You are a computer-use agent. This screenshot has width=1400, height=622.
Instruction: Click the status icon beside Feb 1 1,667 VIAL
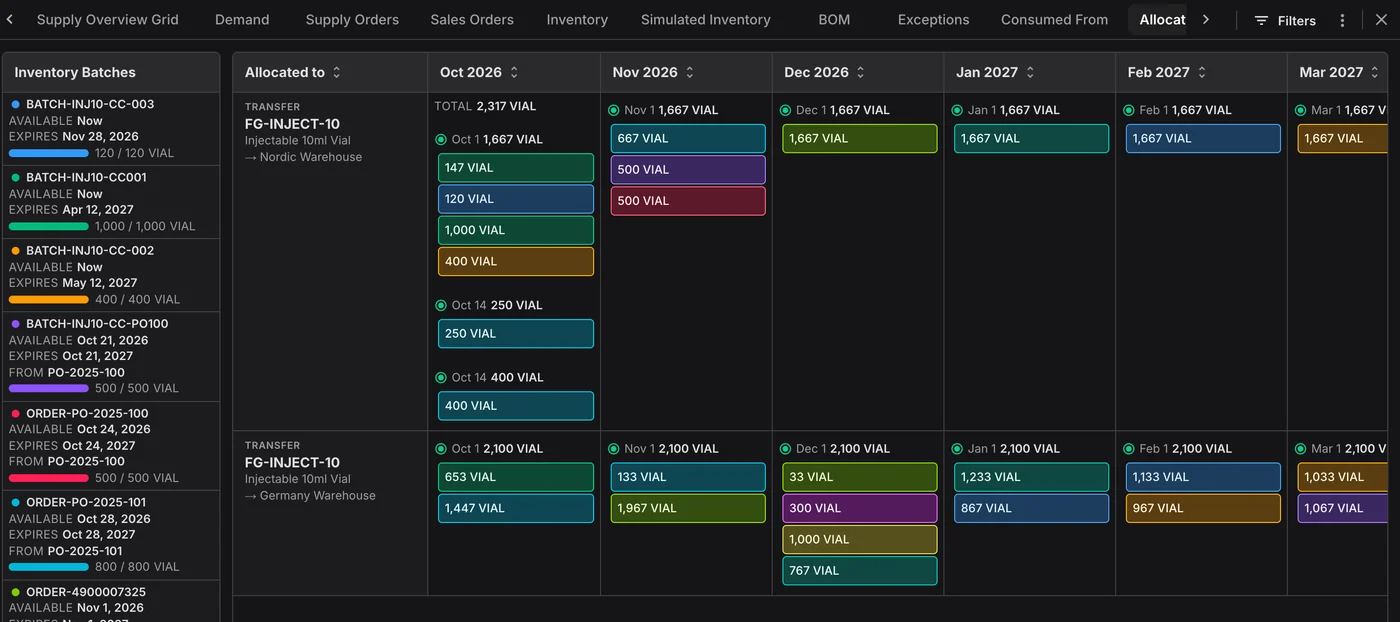click(1129, 110)
